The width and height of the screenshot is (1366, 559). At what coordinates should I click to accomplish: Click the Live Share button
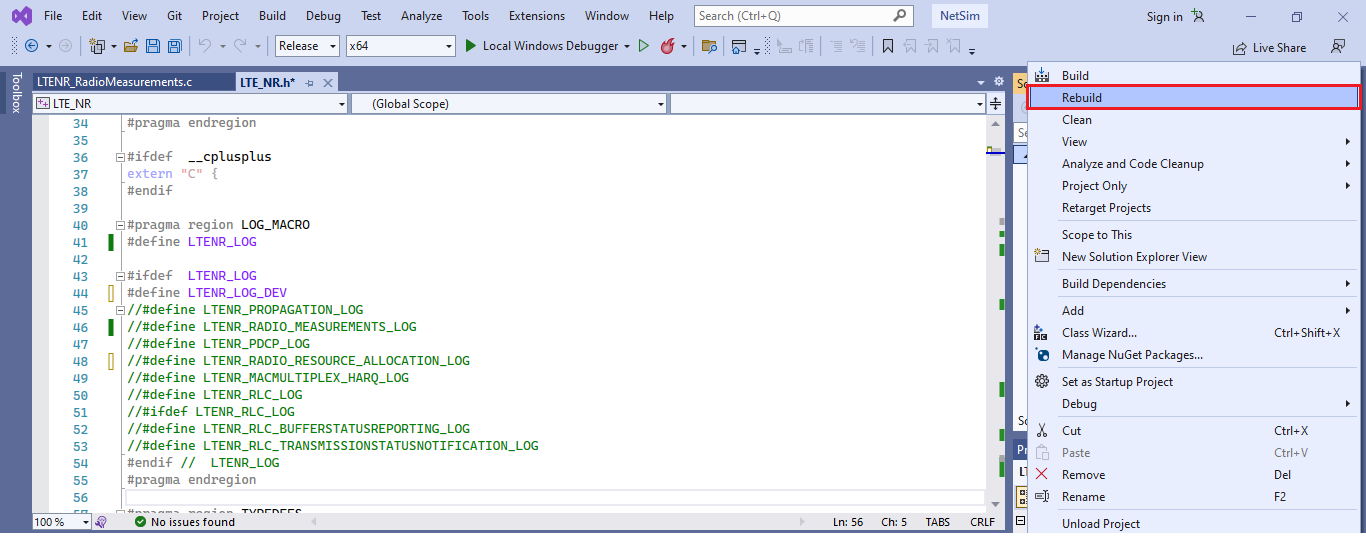point(1269,47)
